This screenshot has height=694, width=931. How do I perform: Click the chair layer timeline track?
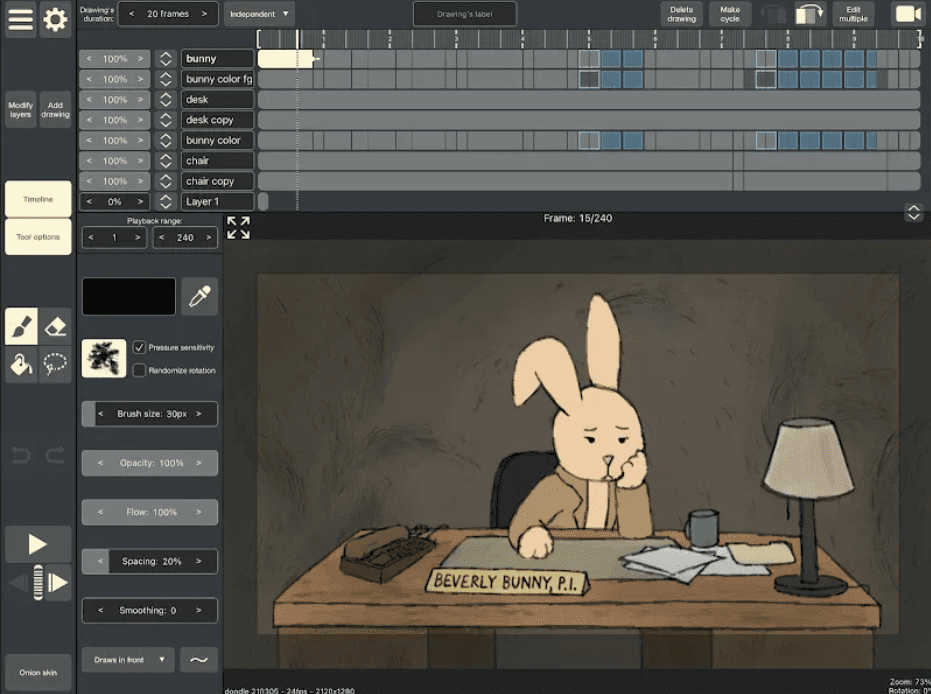tap(589, 161)
